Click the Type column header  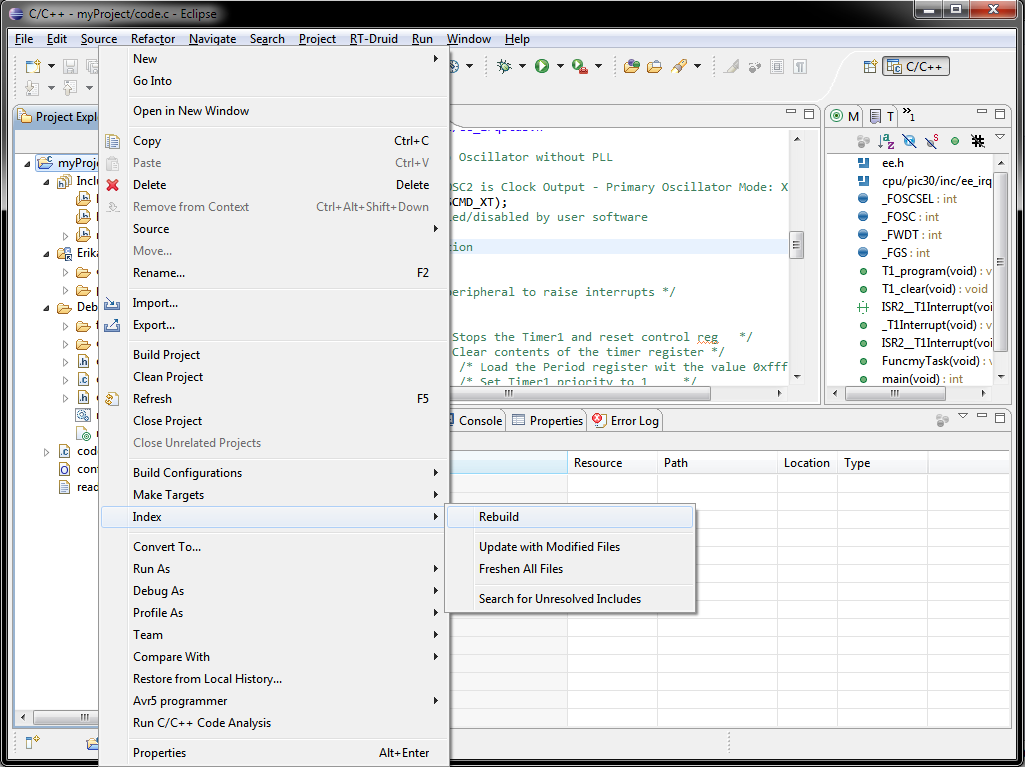[x=882, y=463]
